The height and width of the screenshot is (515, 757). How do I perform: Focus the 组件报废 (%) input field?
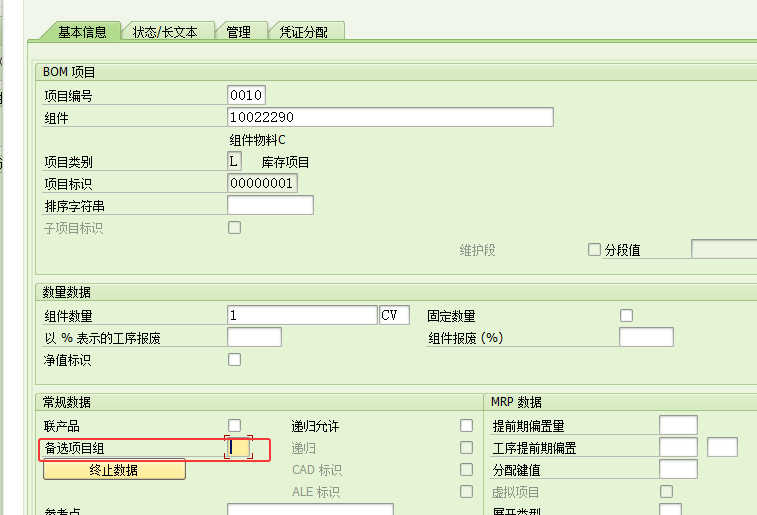[646, 337]
